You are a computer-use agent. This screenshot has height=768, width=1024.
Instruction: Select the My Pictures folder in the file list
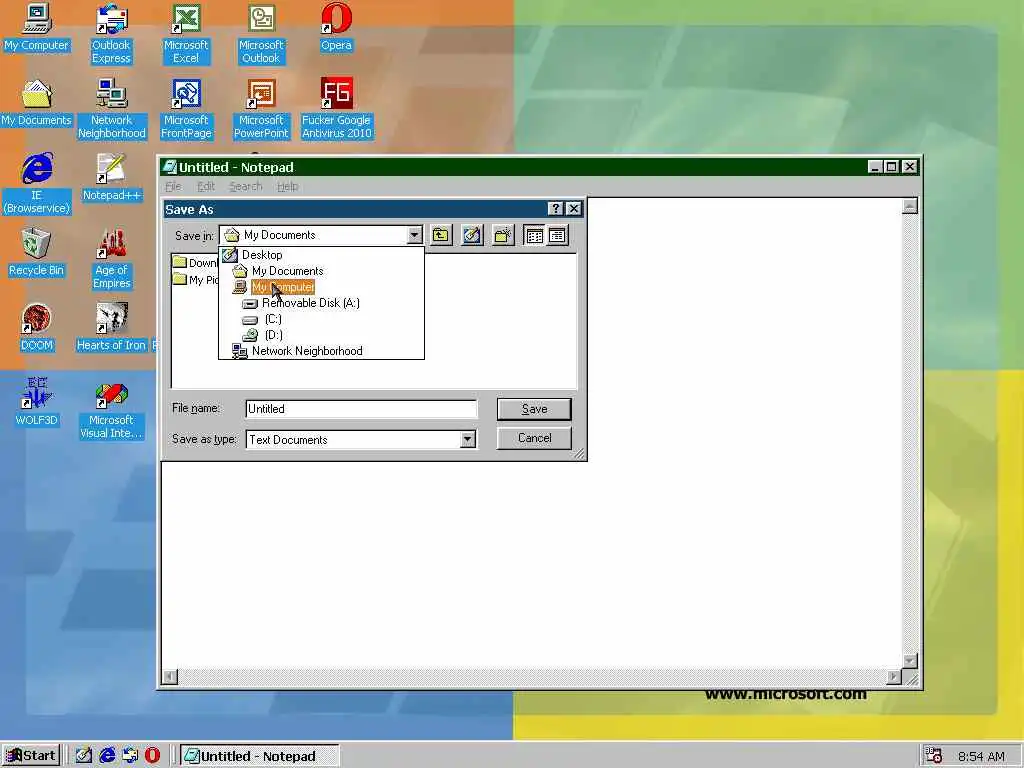point(195,280)
